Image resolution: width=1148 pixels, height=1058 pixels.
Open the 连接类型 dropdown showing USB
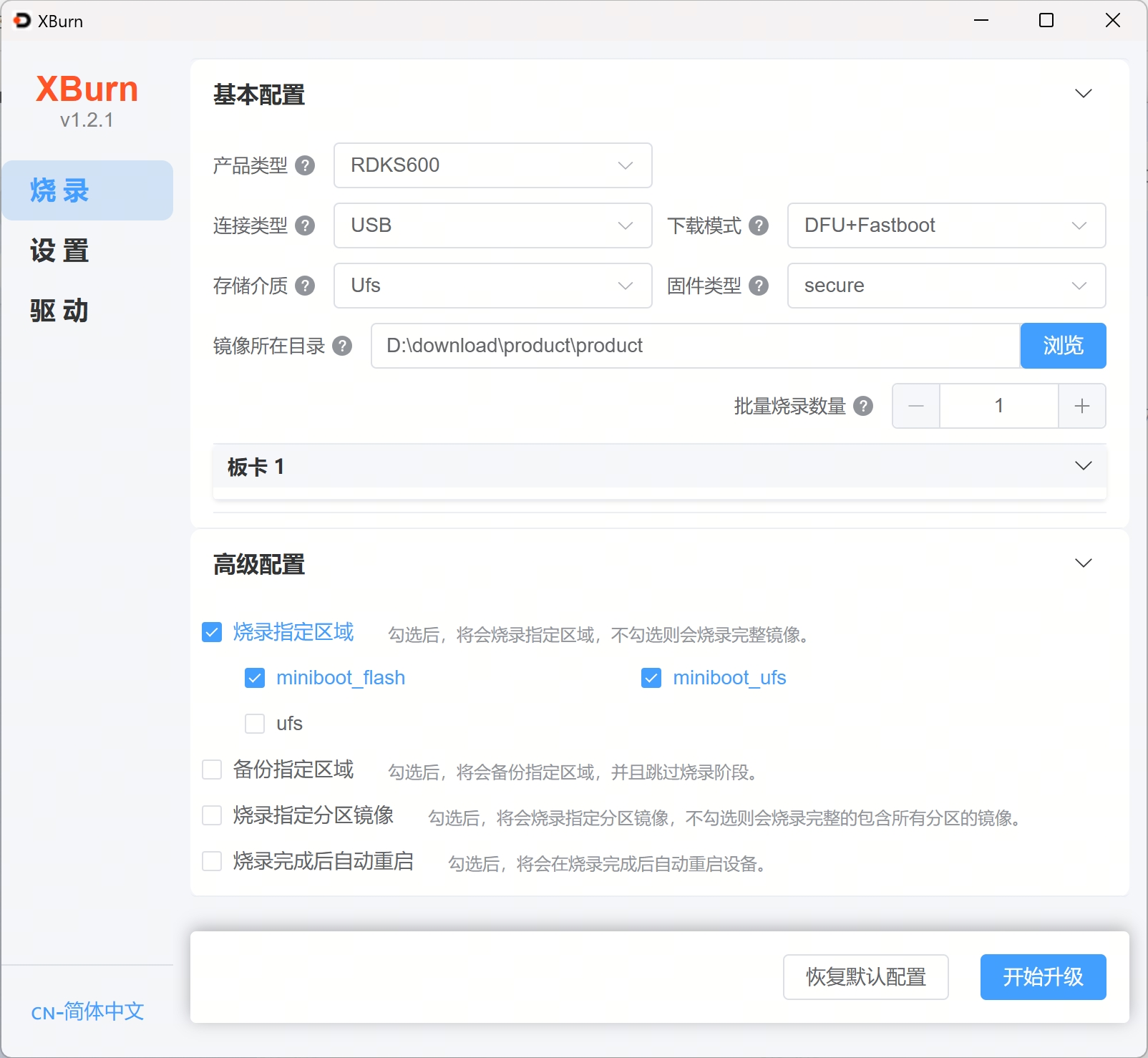click(x=492, y=225)
